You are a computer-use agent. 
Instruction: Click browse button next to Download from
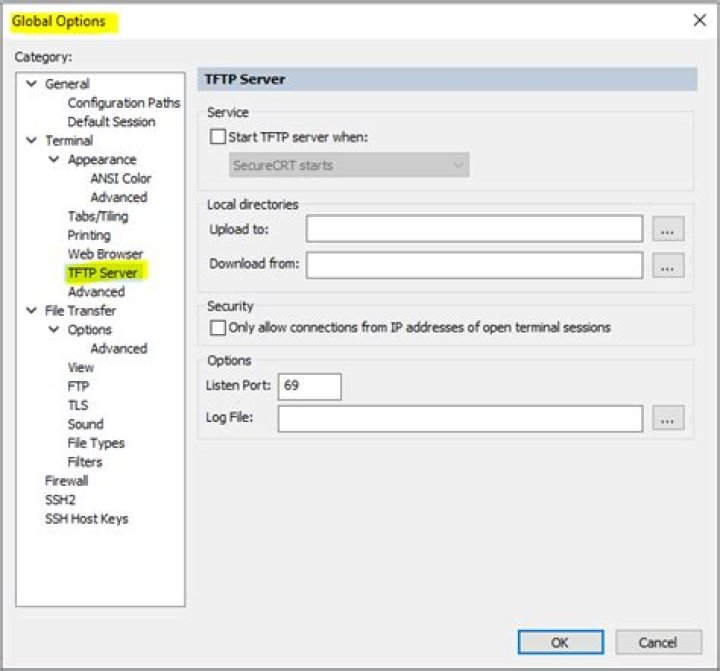(668, 265)
